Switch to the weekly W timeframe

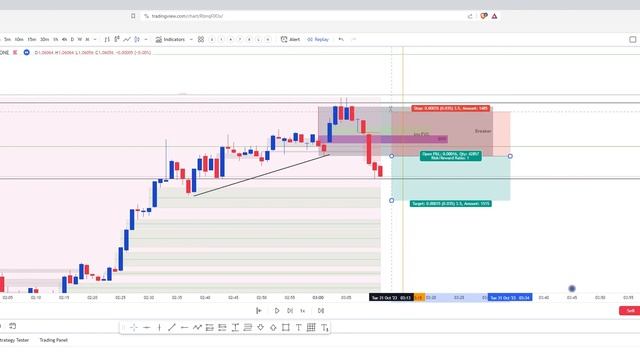click(80, 40)
